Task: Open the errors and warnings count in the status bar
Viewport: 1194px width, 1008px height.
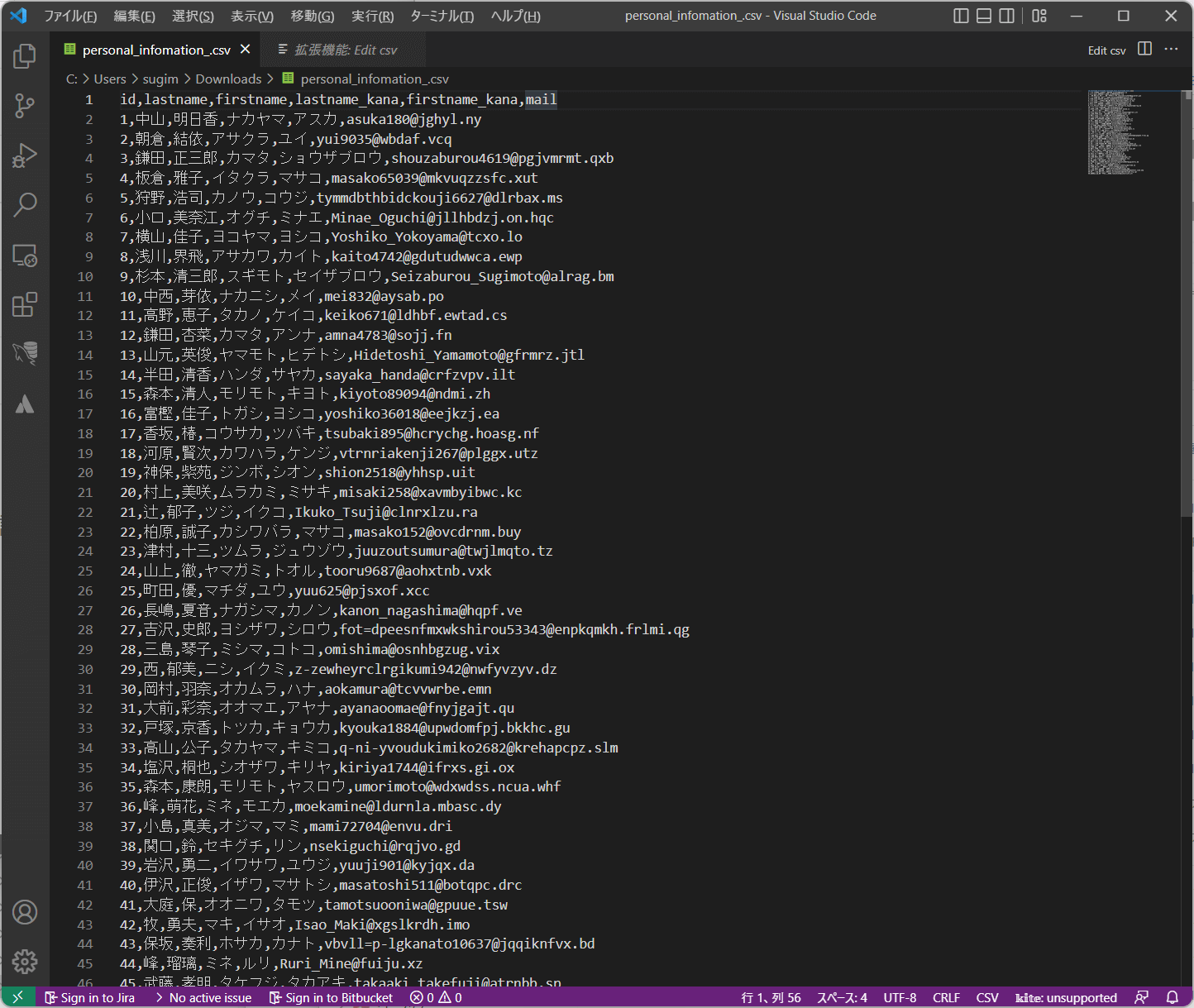Action: point(436,997)
